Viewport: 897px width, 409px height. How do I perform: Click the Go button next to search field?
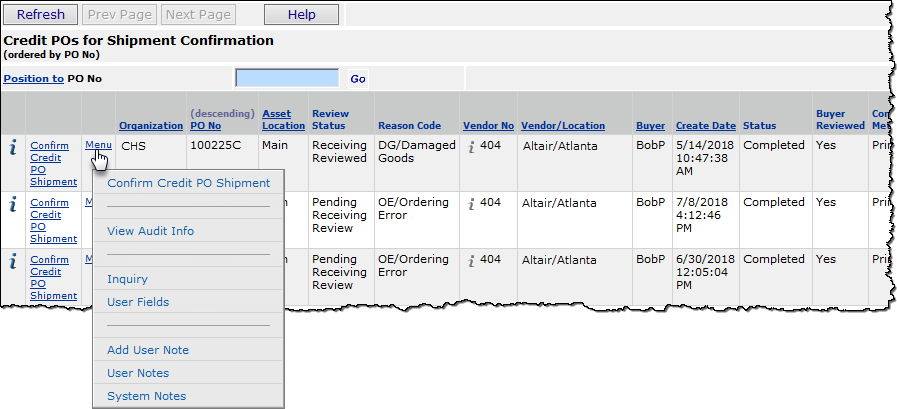358,78
